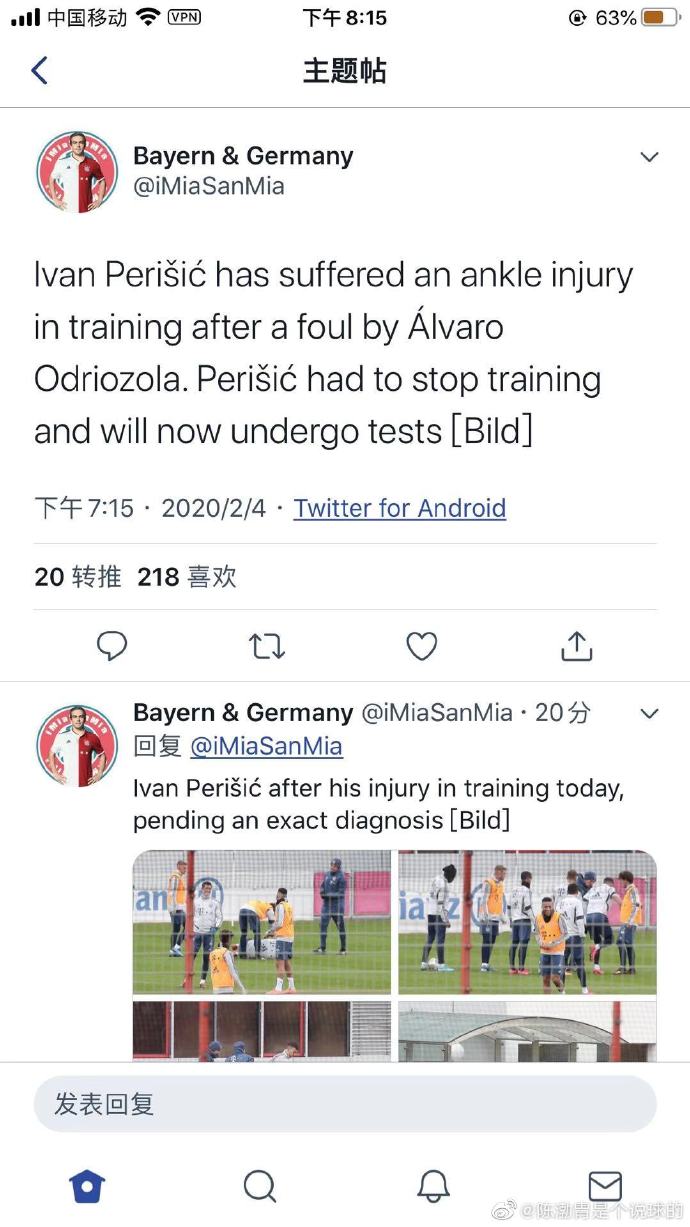Image resolution: width=690 pixels, height=1227 pixels.
Task: Open the Twitter for Android link
Action: coord(399,508)
